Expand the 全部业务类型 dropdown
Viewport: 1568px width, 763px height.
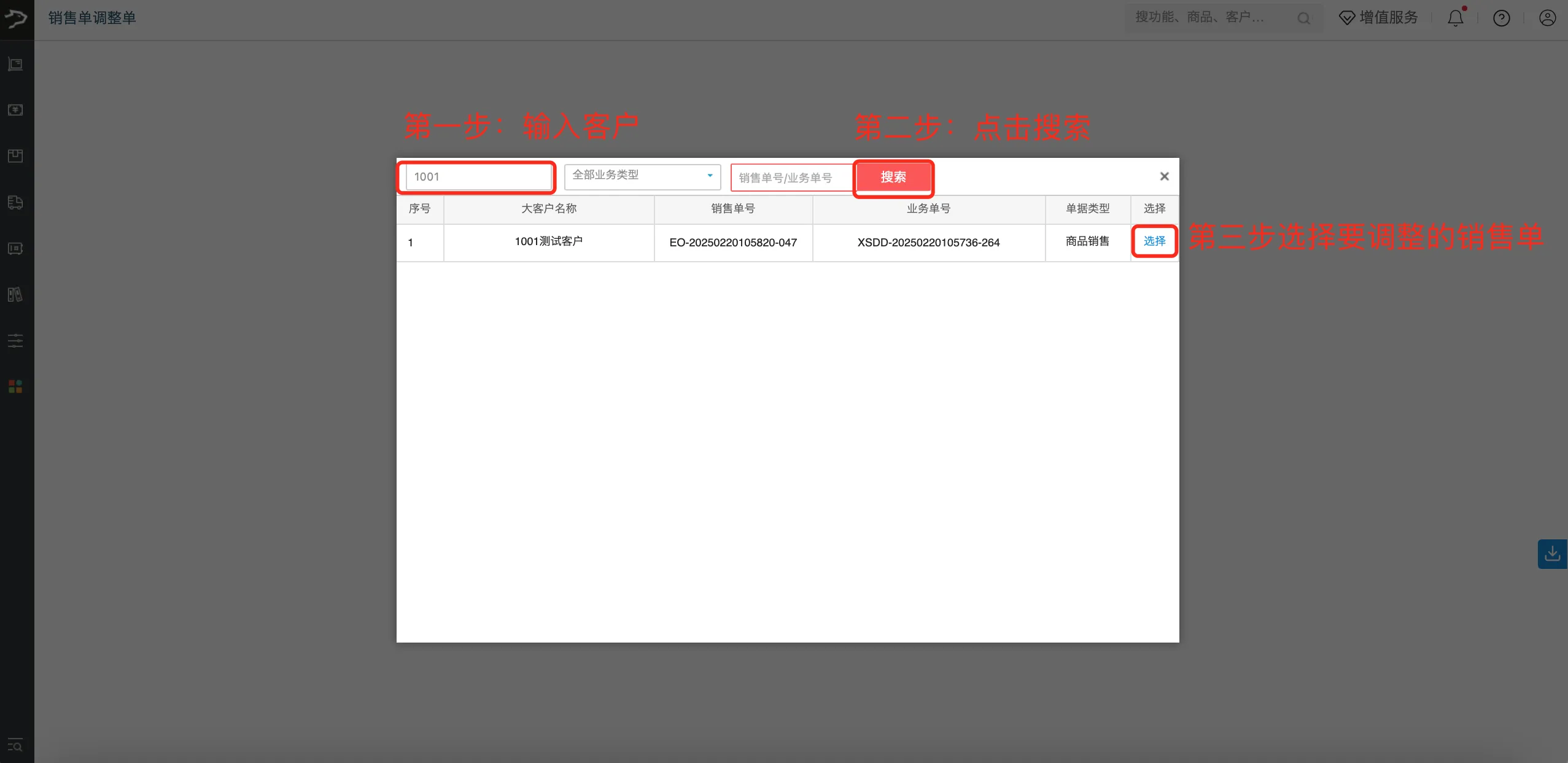(x=642, y=176)
